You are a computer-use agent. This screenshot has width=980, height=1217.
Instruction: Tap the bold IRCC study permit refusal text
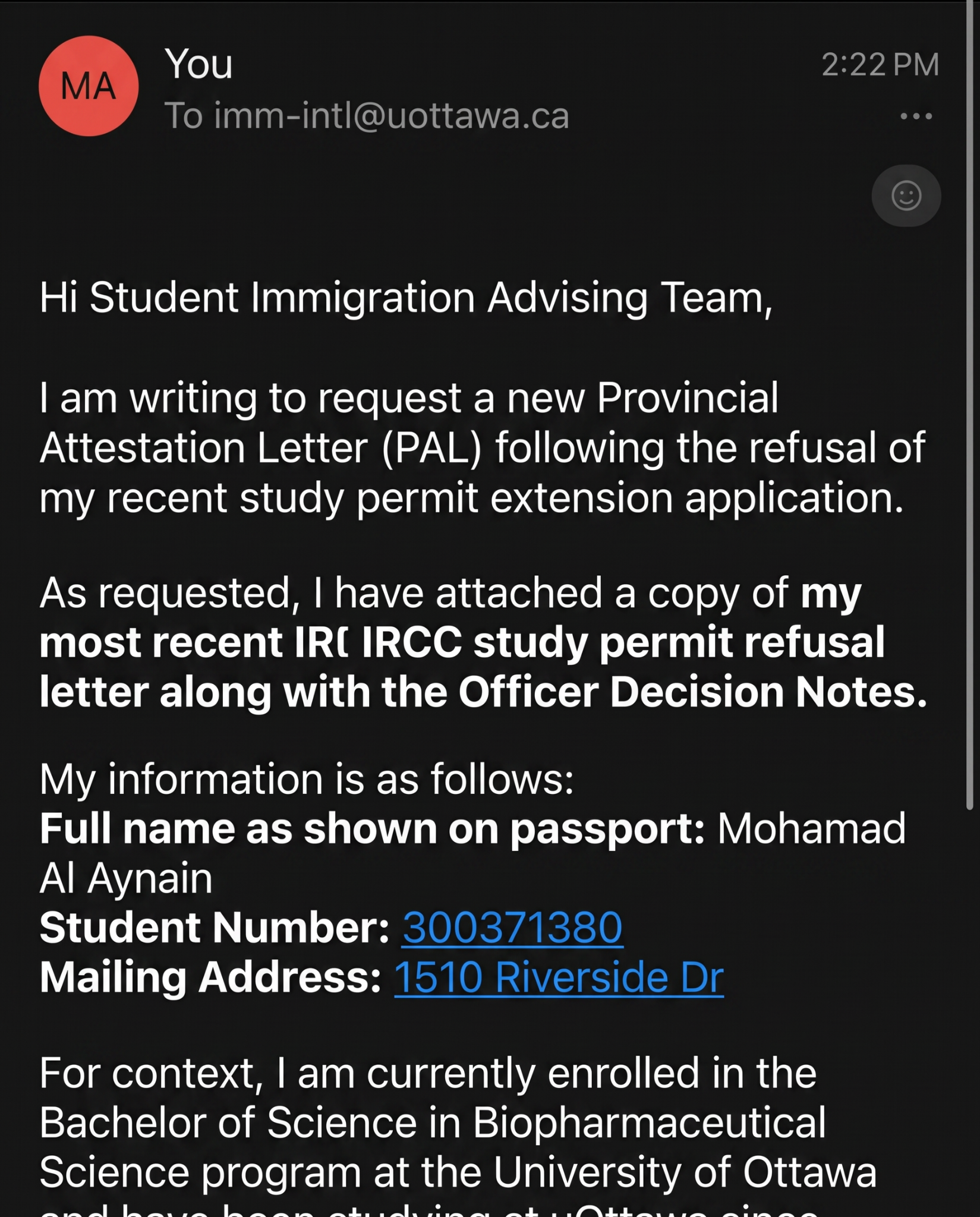pos(623,642)
